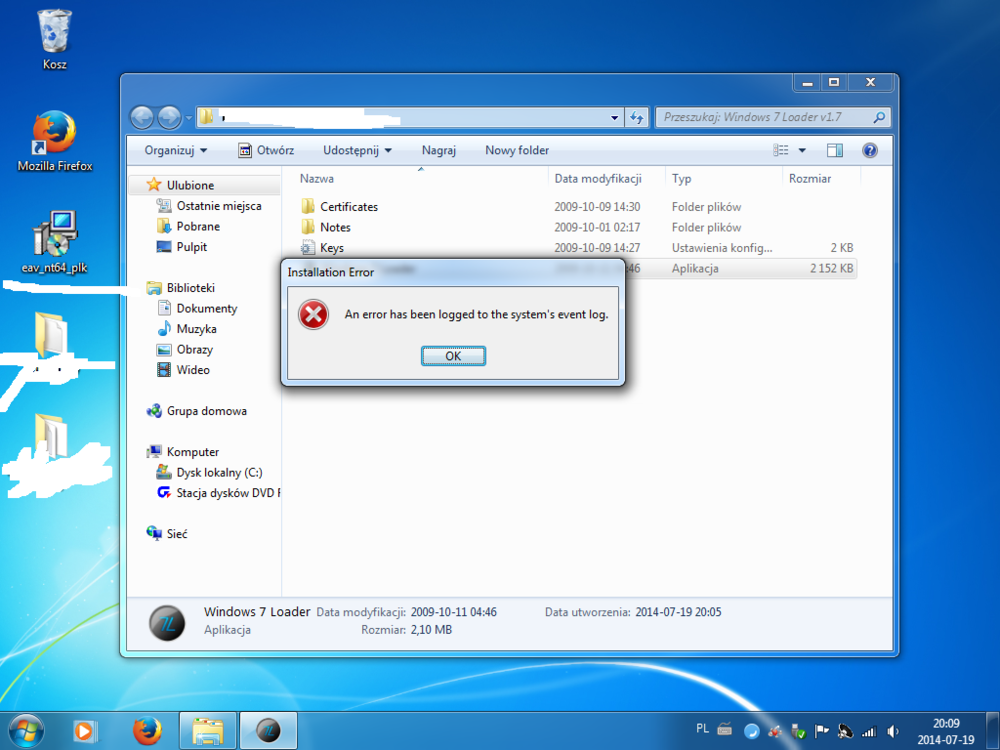
Task: Click Nagraj in the toolbar
Action: (x=439, y=151)
